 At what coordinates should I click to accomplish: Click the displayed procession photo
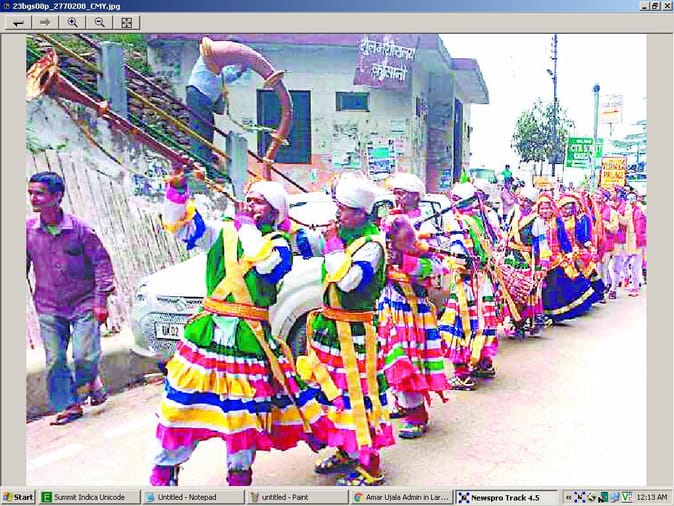(x=336, y=260)
